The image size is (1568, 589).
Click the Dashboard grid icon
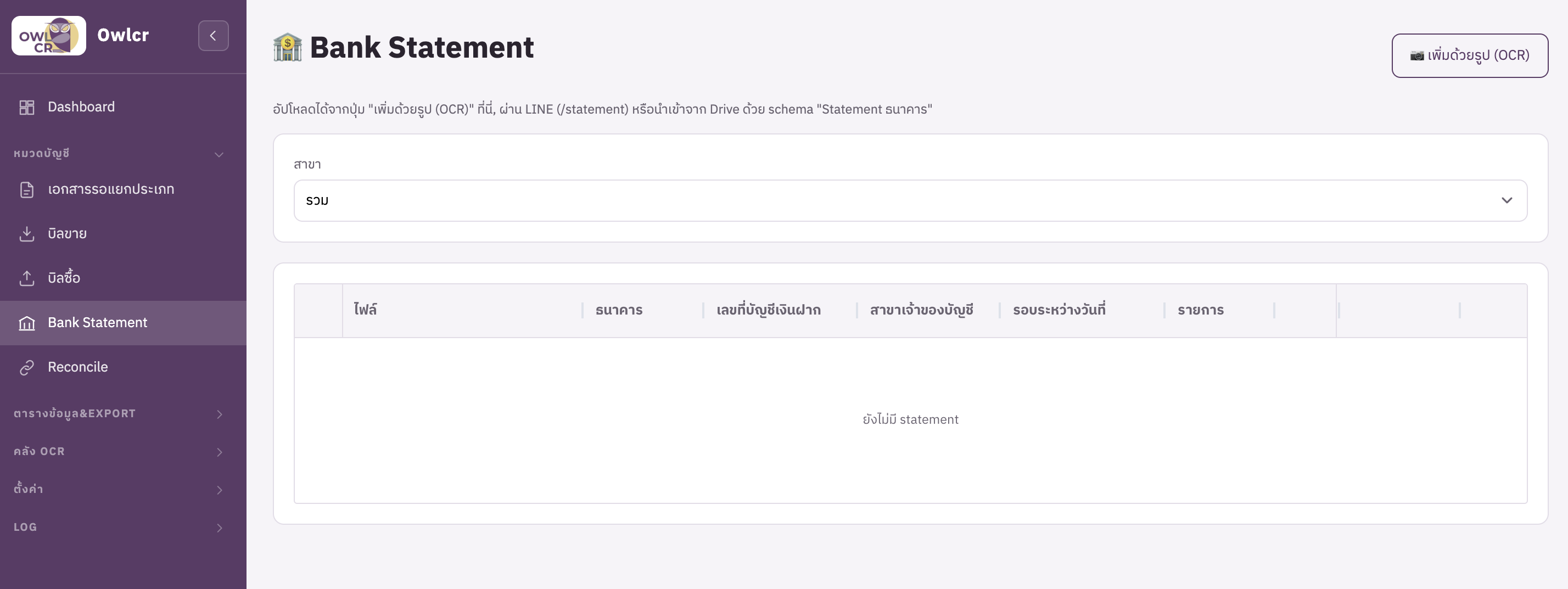pos(27,107)
